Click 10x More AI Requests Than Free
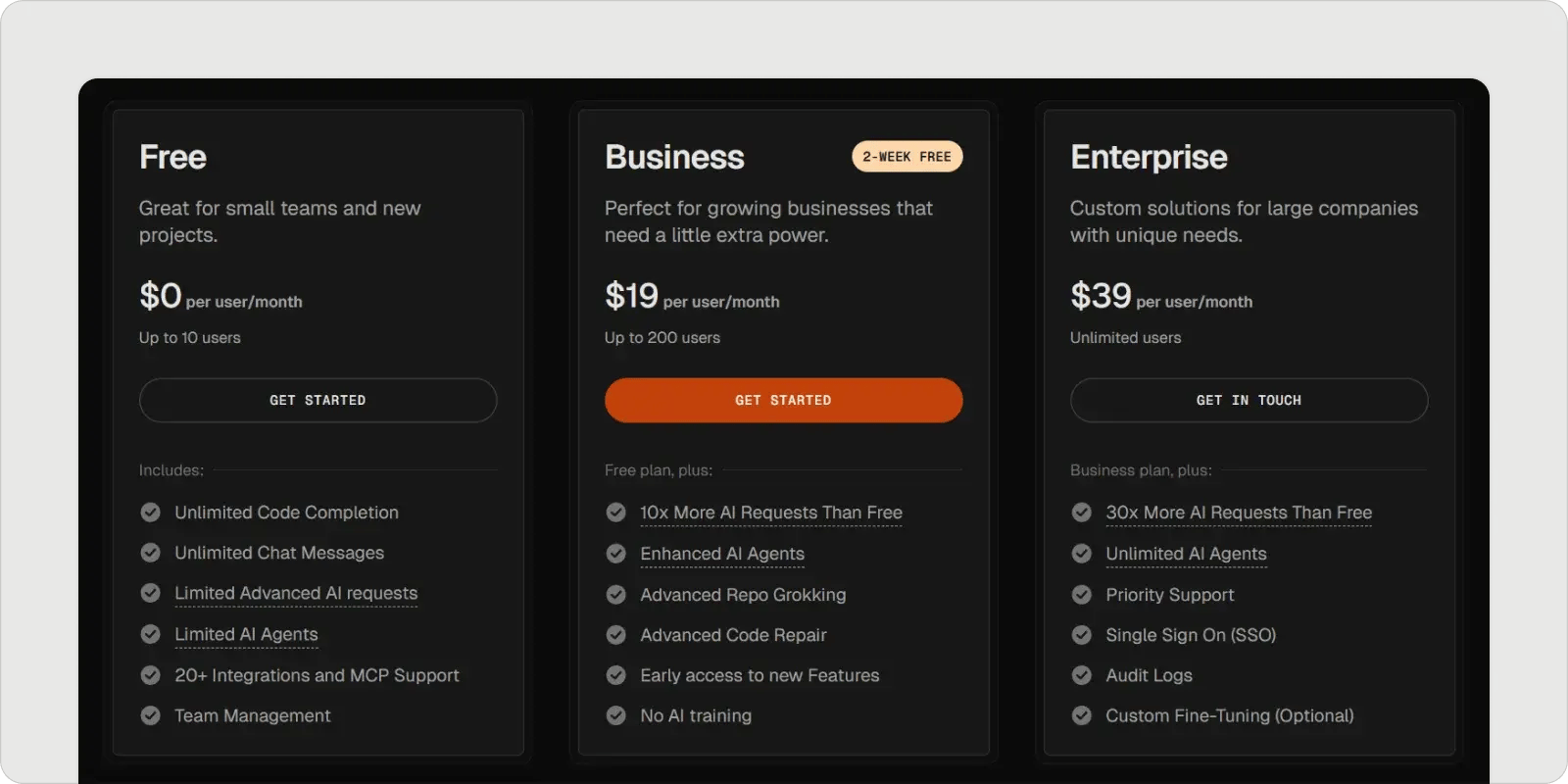 (x=770, y=513)
